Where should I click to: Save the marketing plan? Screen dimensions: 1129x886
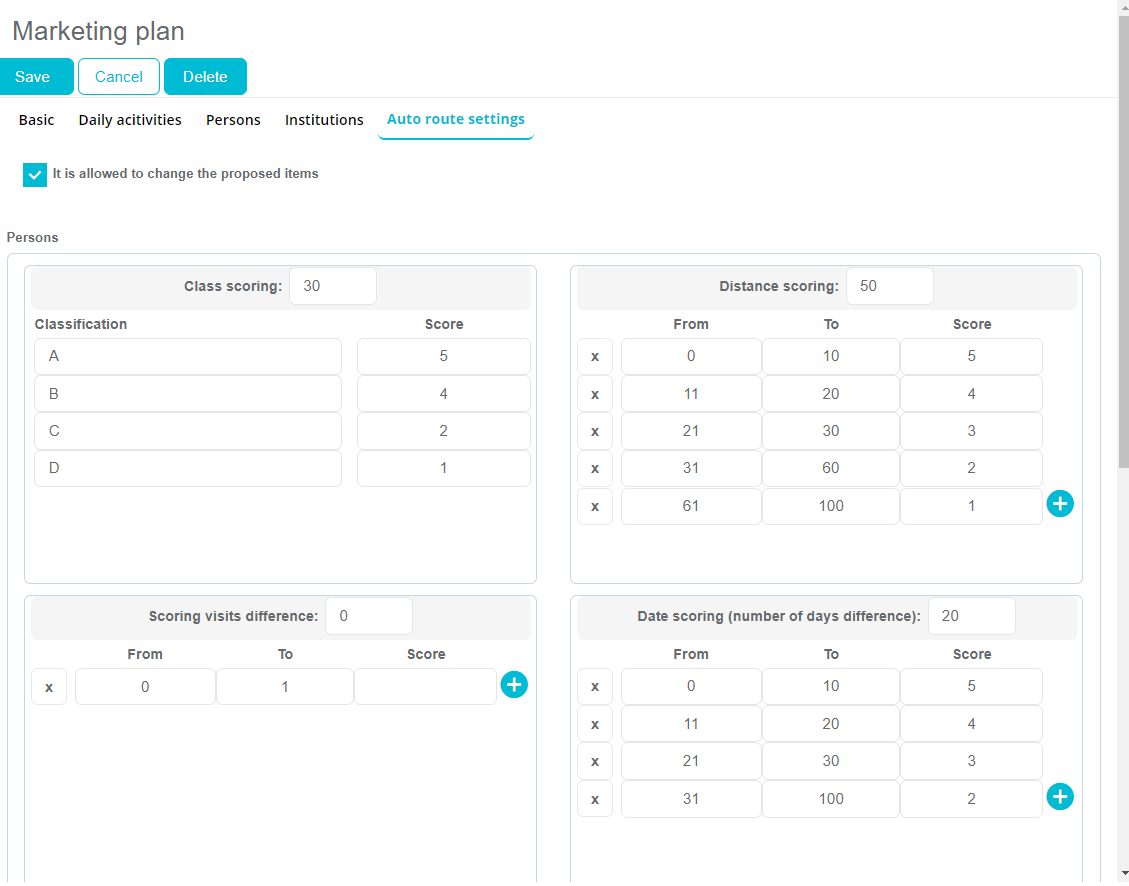point(33,77)
